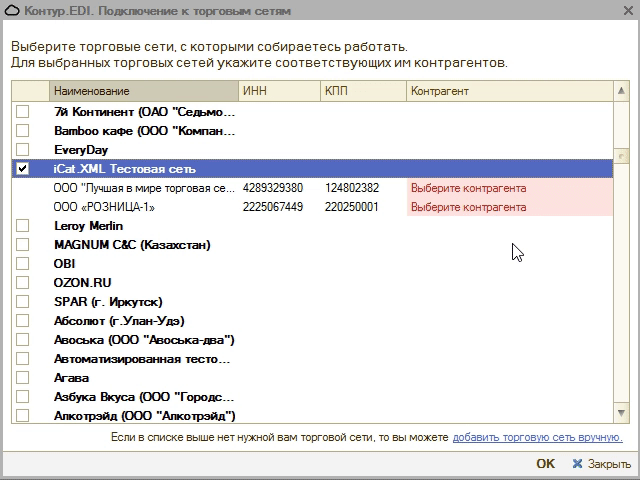The width and height of the screenshot is (640, 480).
Task: Click the scroll-up arrow of the list
Action: [621, 91]
